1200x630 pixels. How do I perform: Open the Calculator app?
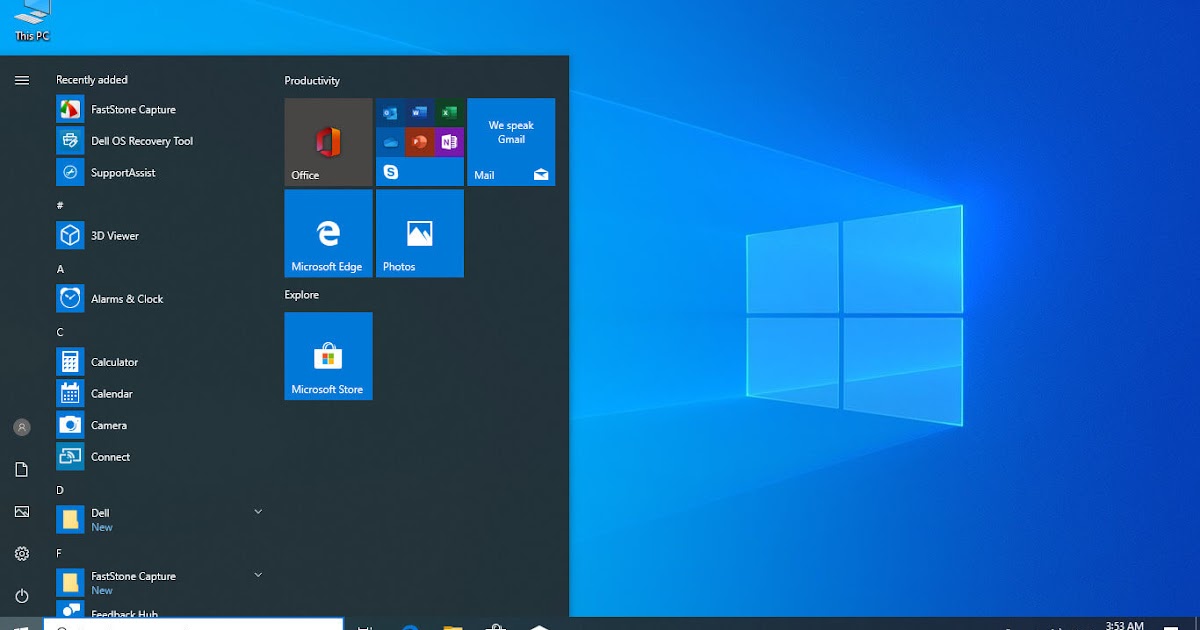click(x=160, y=362)
